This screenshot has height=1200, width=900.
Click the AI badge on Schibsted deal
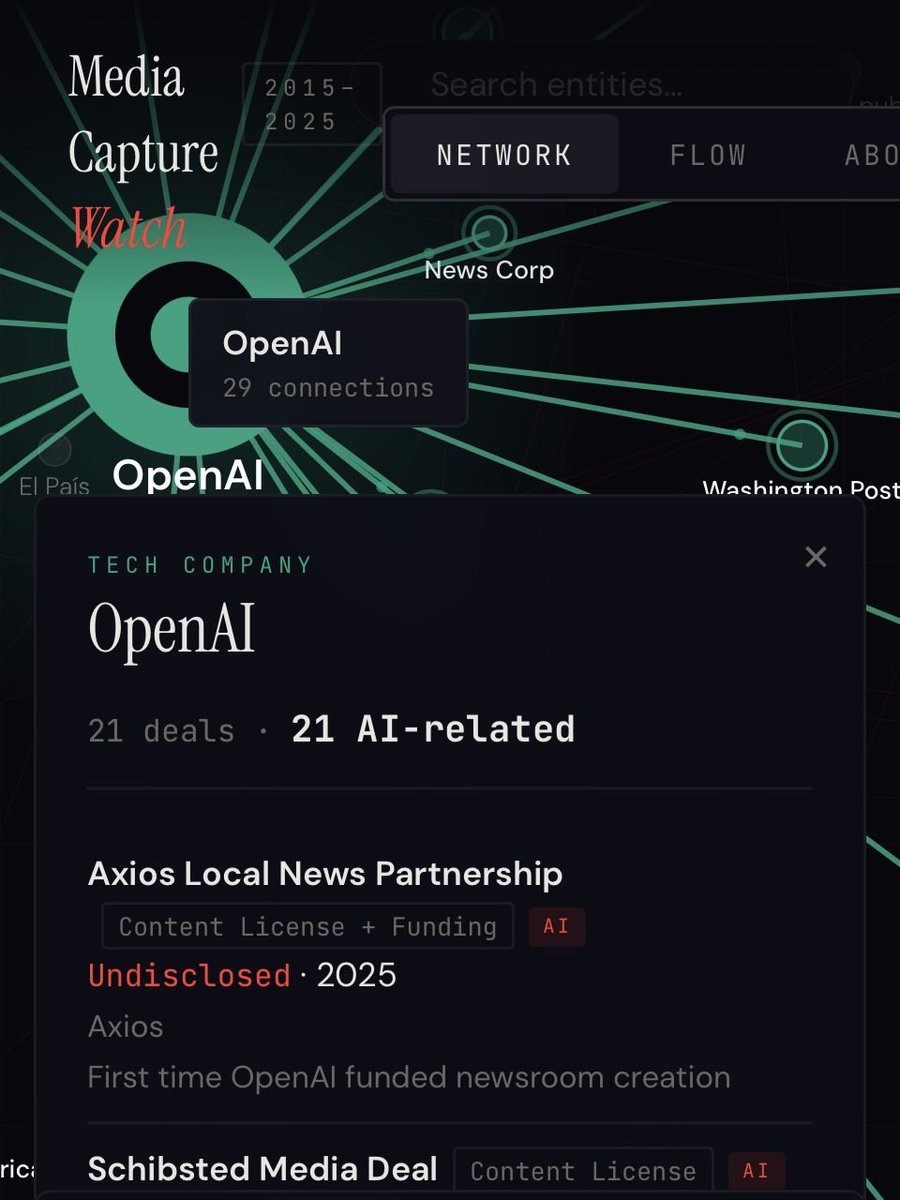tap(756, 1171)
